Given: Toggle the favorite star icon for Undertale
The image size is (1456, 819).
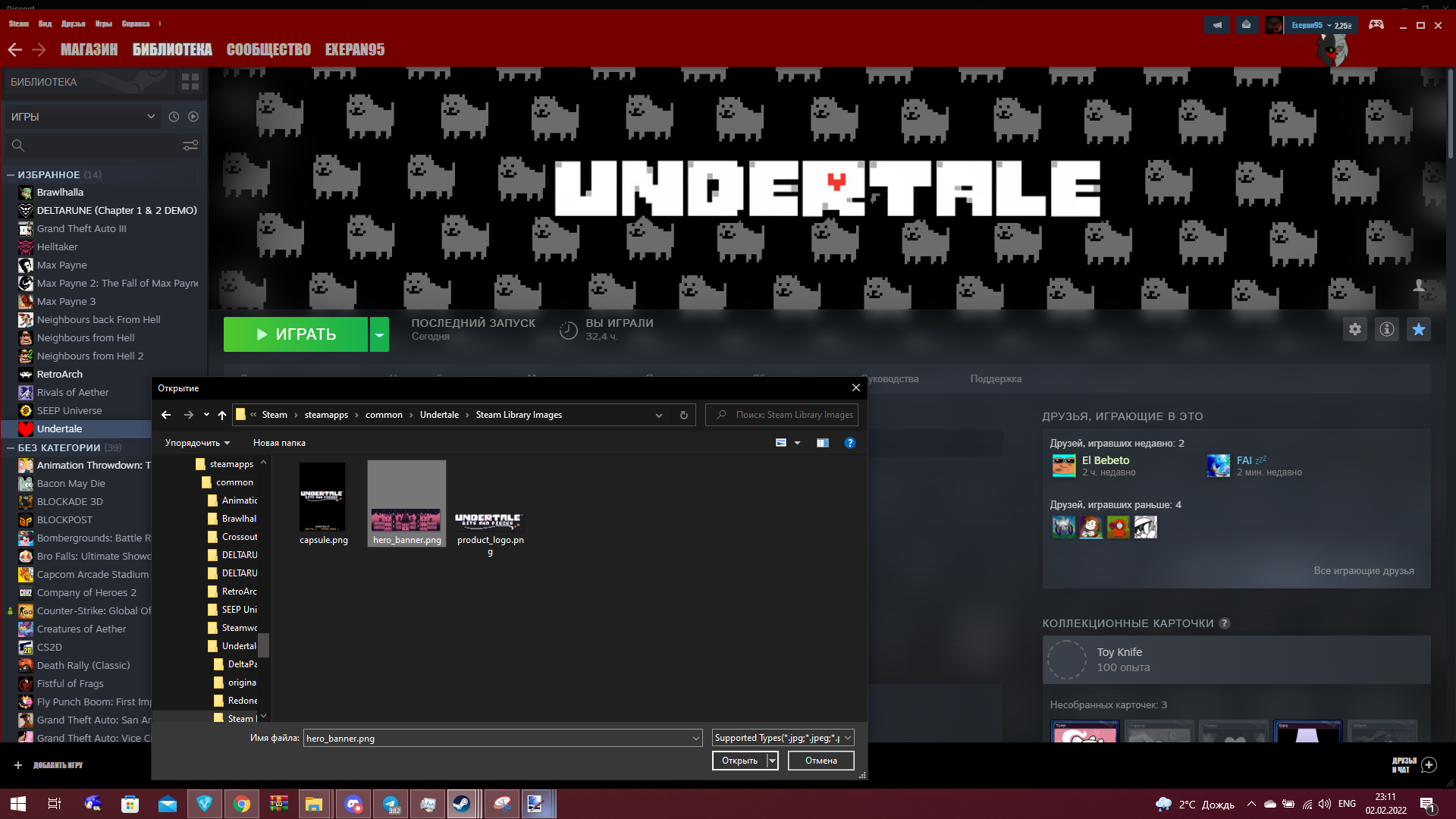Looking at the screenshot, I should (x=1418, y=329).
